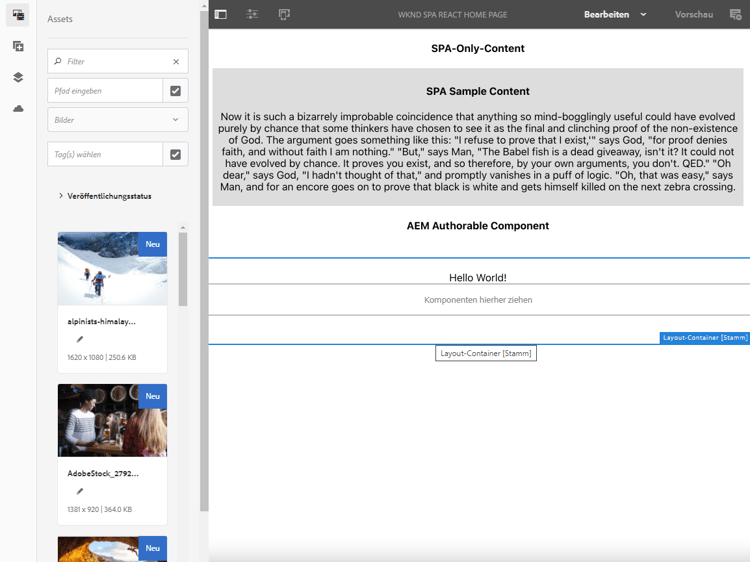The width and height of the screenshot is (750, 562).
Task: Click the alpinists-himalay... file name
Action: pos(101,322)
